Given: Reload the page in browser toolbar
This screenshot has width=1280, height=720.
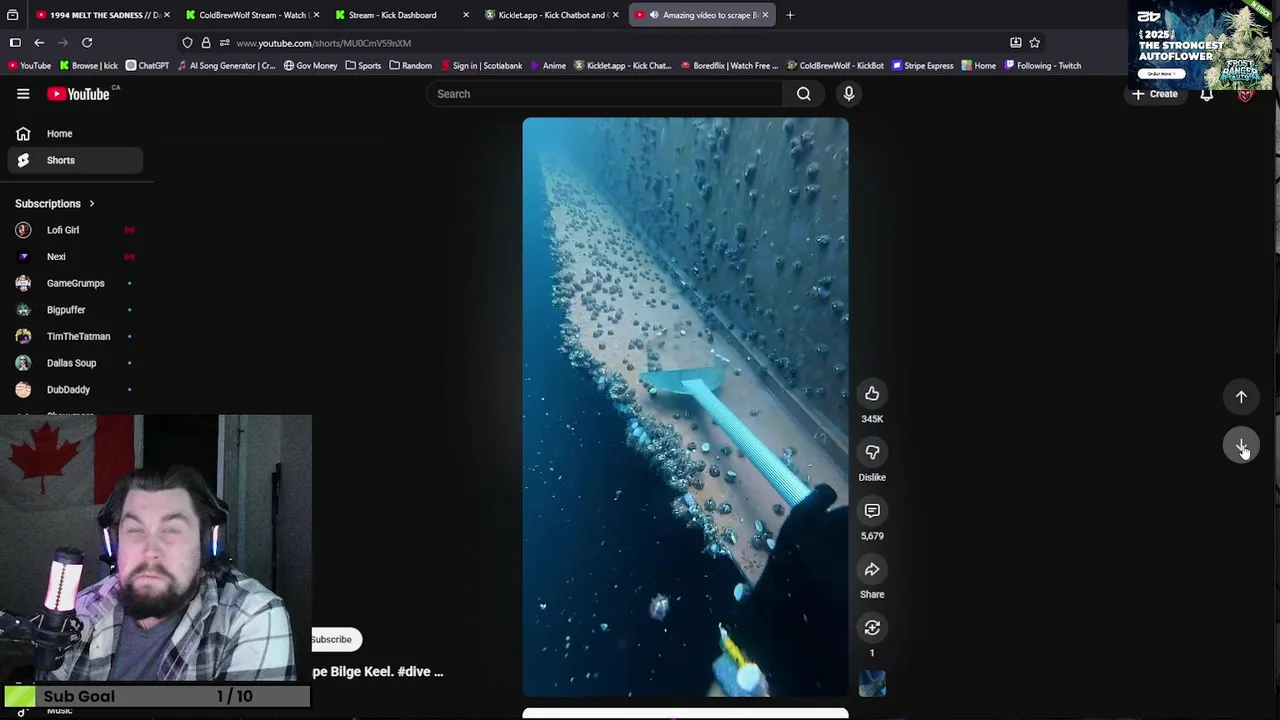Looking at the screenshot, I should pyautogui.click(x=87, y=43).
